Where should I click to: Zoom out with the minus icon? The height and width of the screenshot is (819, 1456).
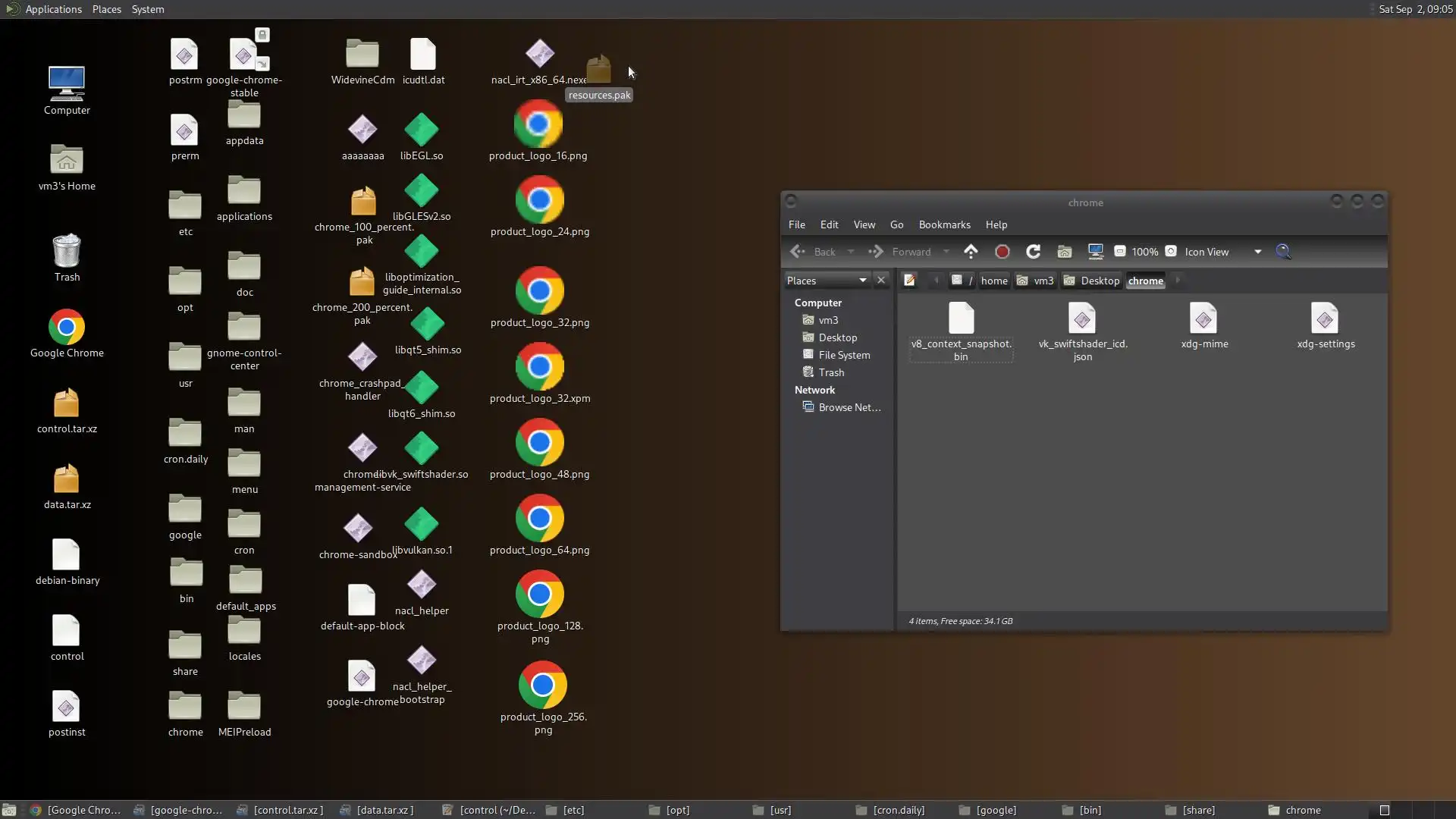(1119, 252)
